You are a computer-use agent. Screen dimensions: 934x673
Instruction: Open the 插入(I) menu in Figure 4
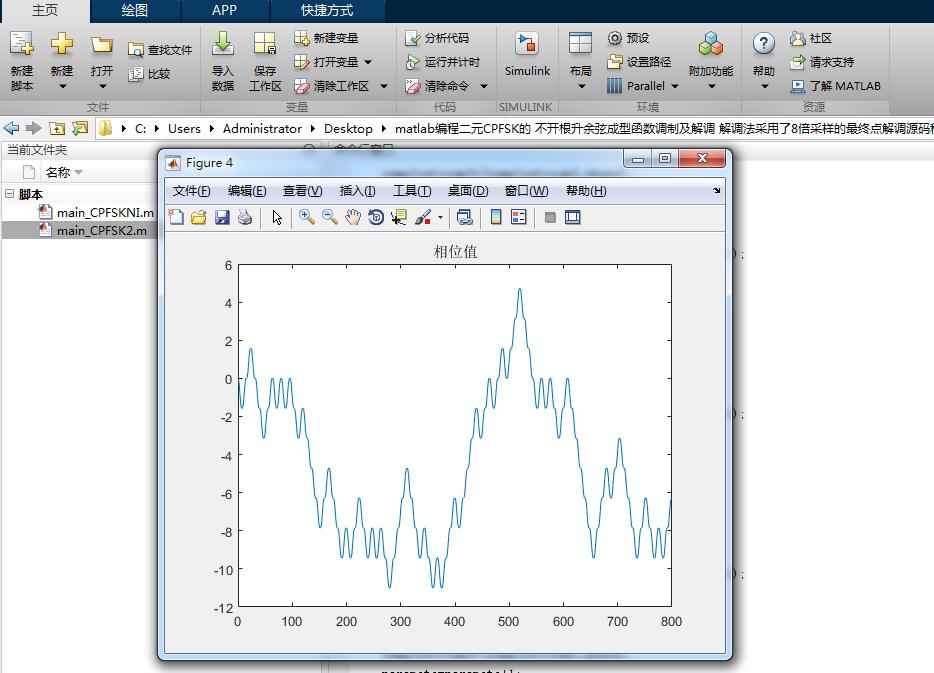(357, 191)
